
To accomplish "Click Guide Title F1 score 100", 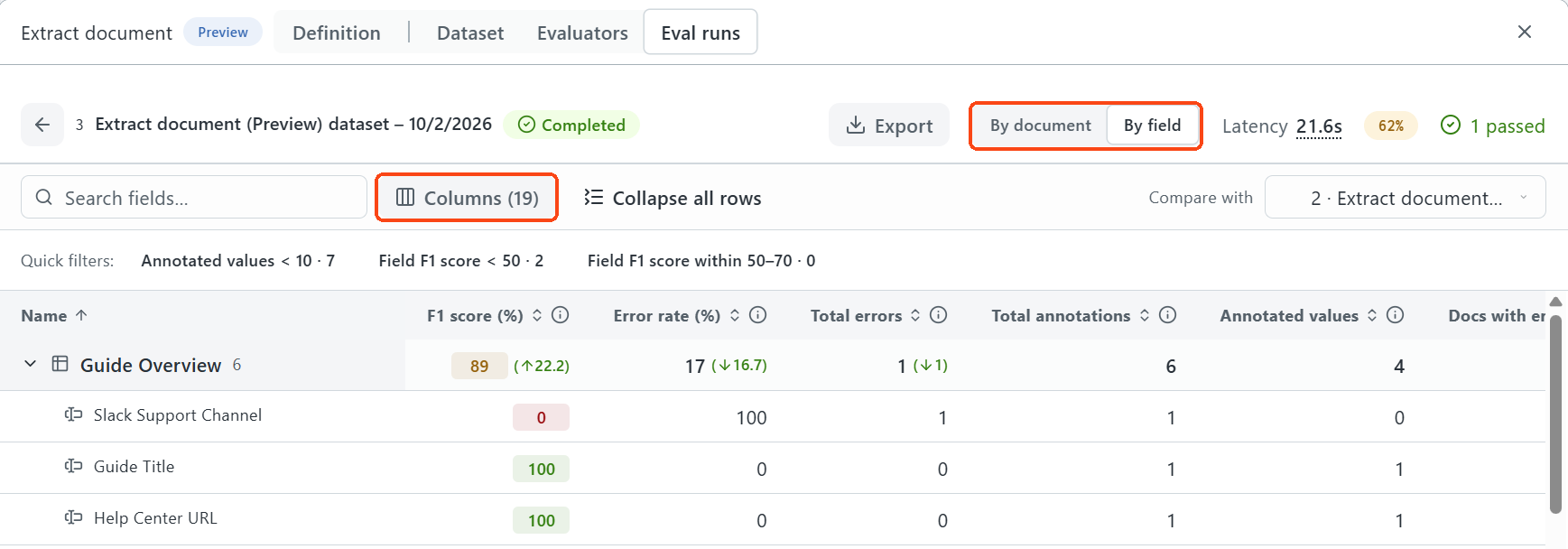I will click(542, 469).
